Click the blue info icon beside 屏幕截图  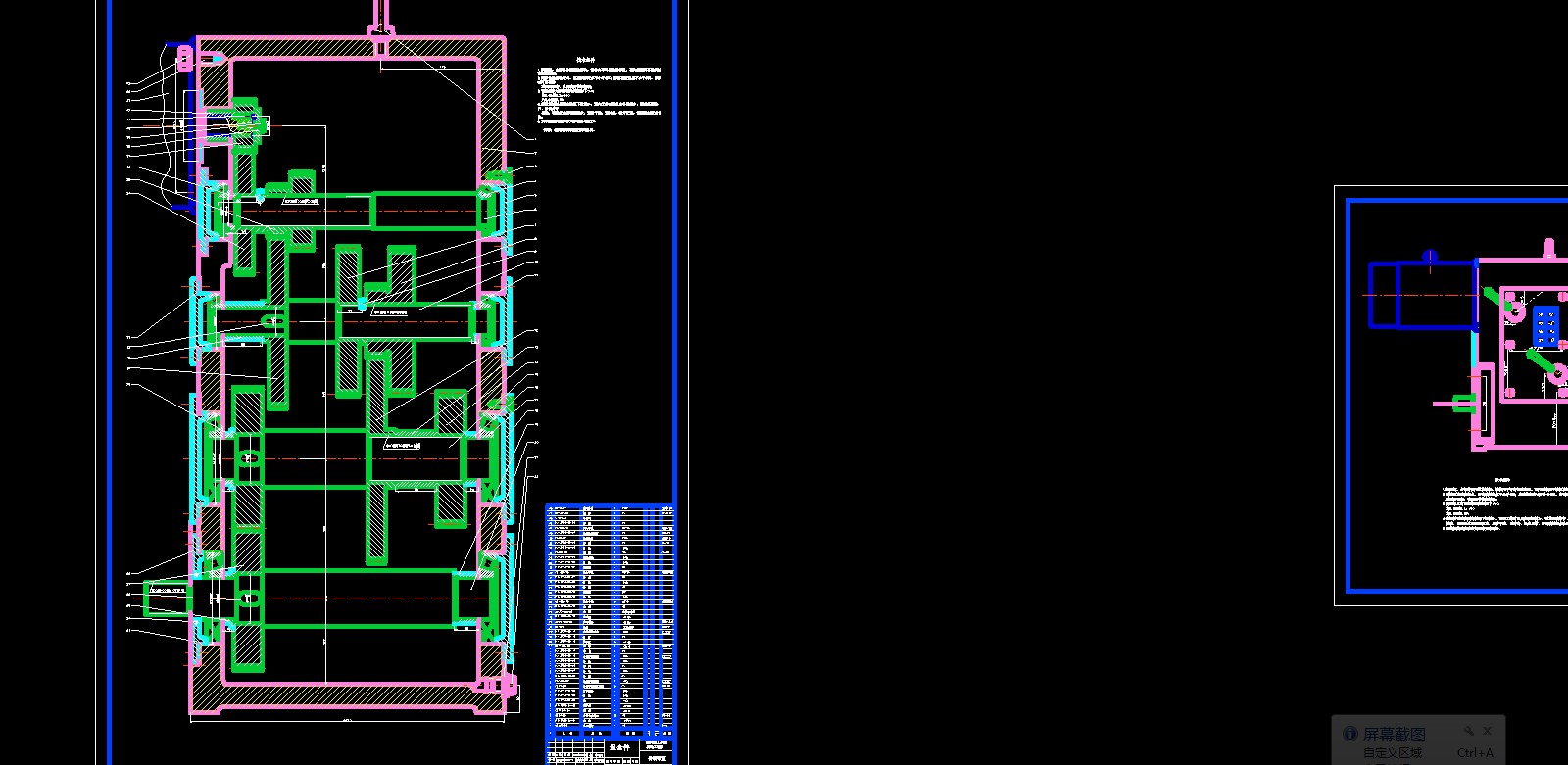pos(1349,734)
